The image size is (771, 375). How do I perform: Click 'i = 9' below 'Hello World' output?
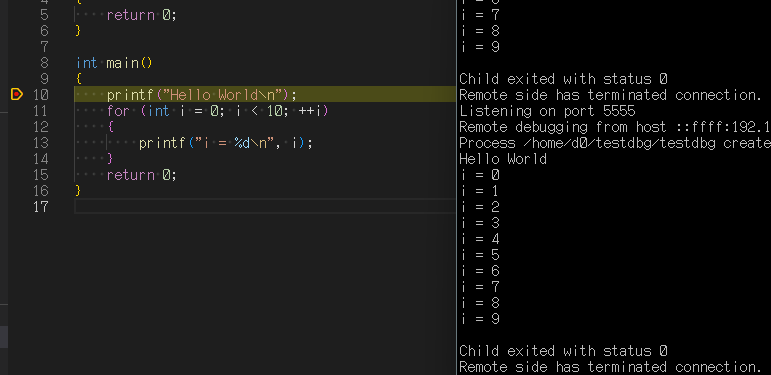480,318
